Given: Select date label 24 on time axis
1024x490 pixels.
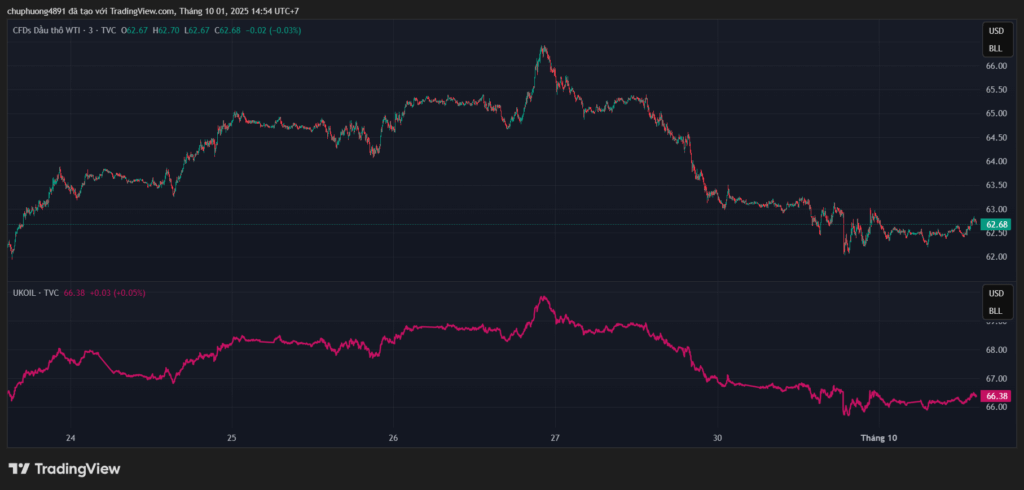Looking at the screenshot, I should 70,438.
